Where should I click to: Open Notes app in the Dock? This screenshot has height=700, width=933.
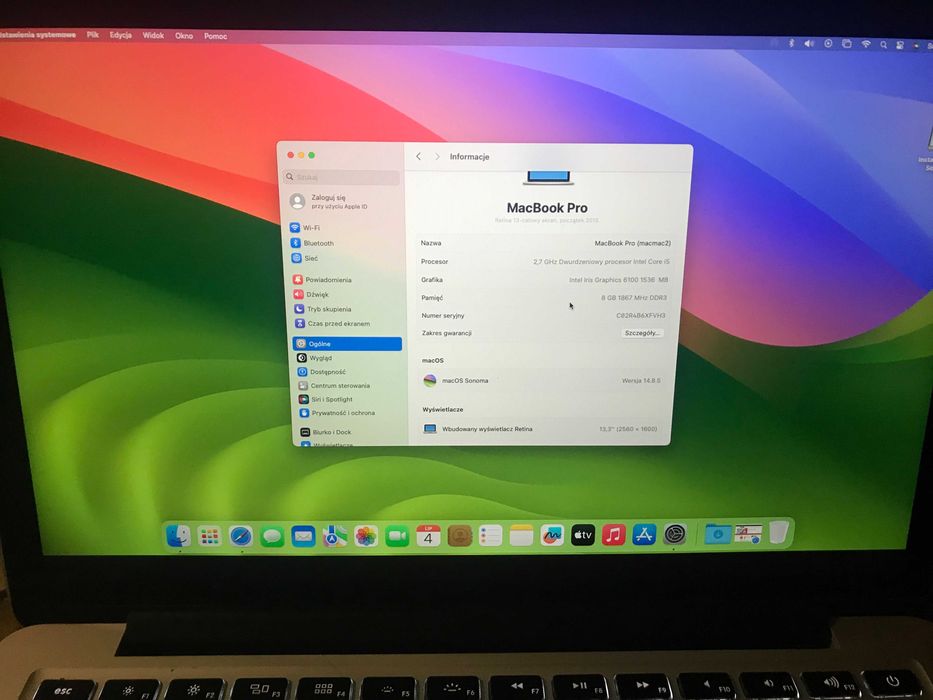(x=521, y=536)
